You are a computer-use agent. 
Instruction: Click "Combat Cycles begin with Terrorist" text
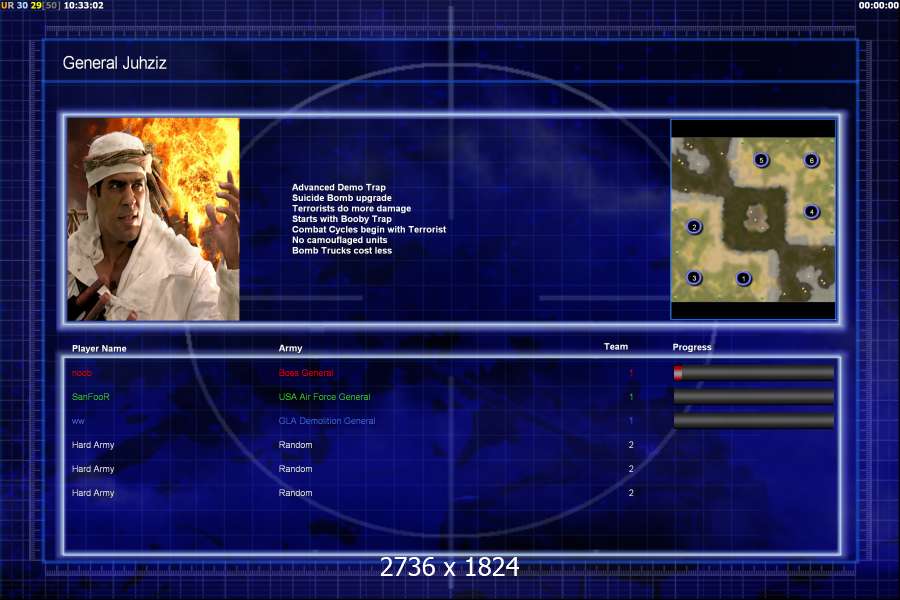pyautogui.click(x=369, y=229)
